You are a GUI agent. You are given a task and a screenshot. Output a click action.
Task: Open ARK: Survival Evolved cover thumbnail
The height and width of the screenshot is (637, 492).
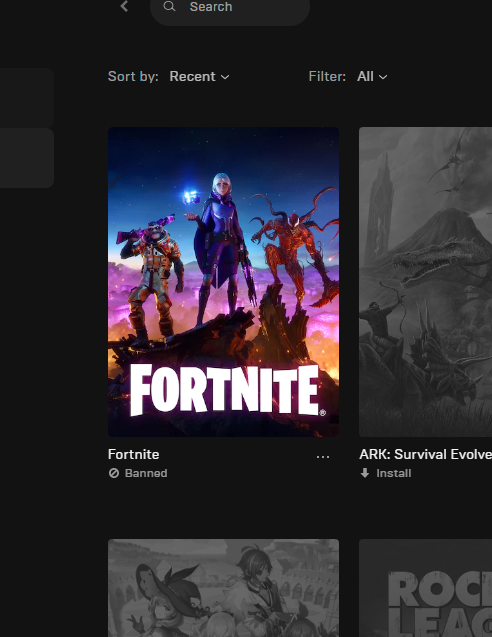[425, 282]
